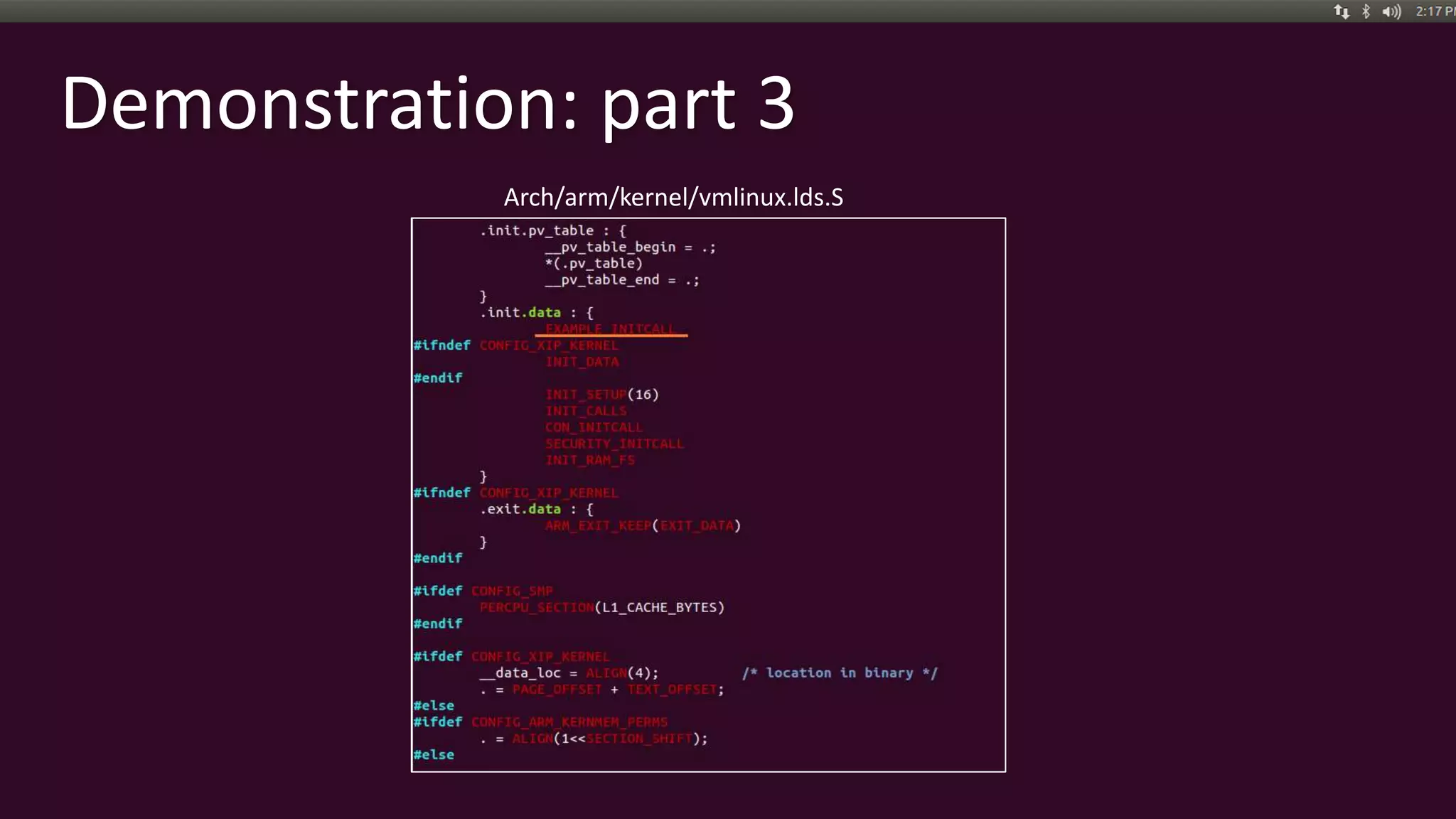
Task: Click the '/* location in binary */' comment
Action: [840, 673]
